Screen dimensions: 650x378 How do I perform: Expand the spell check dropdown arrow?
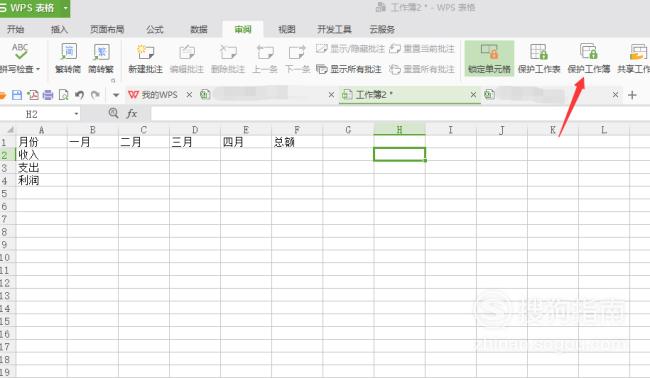pyautogui.click(x=38, y=69)
